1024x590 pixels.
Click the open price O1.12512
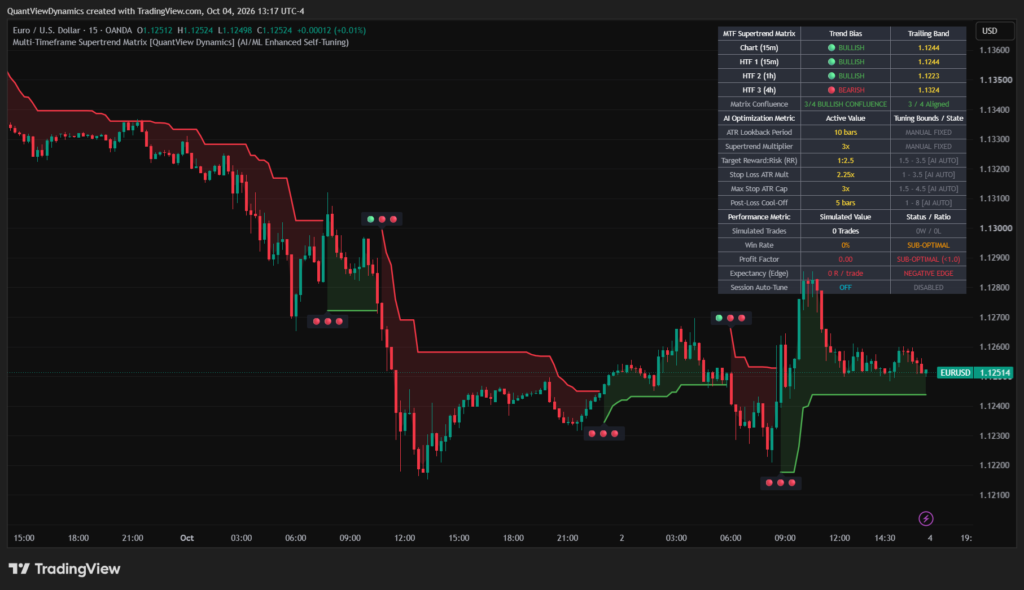tap(154, 30)
